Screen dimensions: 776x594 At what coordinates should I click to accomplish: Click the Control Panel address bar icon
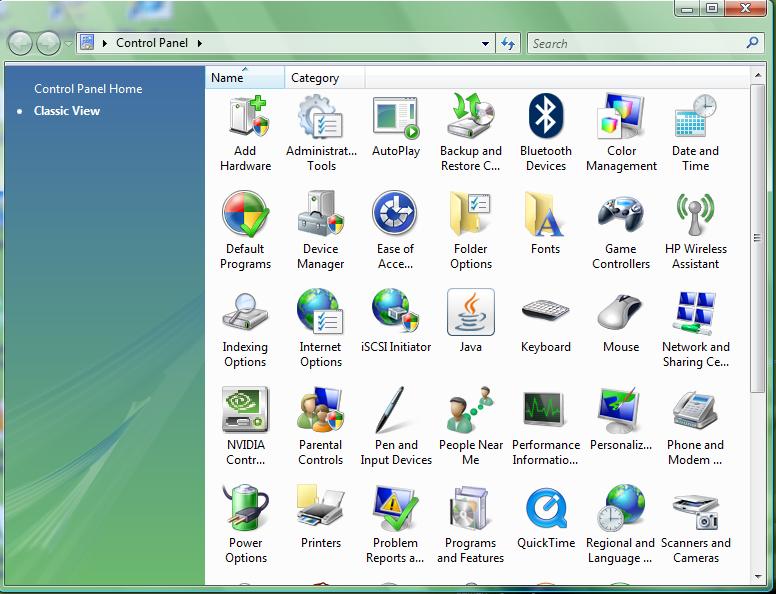pos(87,43)
